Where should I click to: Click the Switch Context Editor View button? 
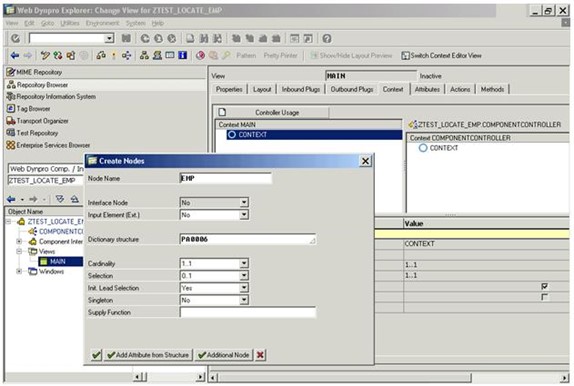(441, 56)
